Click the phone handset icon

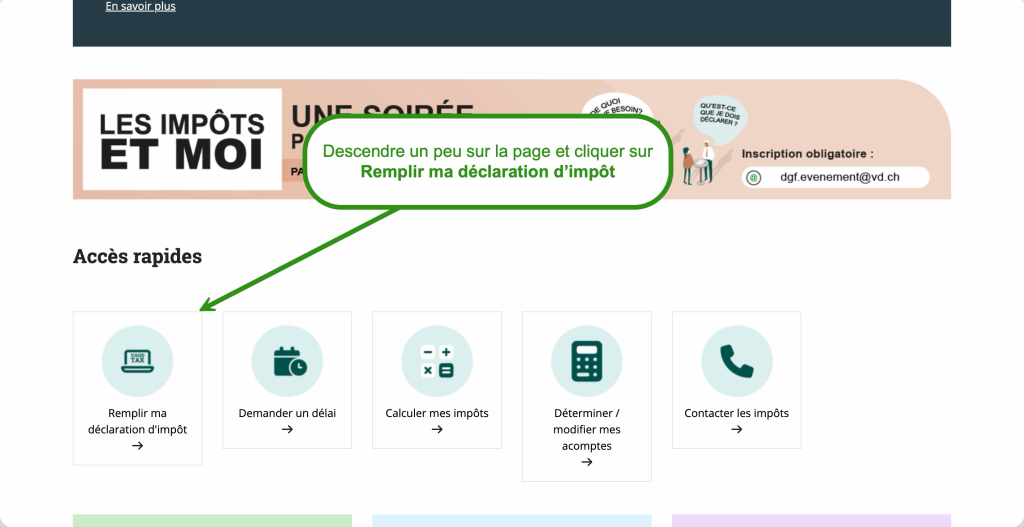click(x=736, y=361)
